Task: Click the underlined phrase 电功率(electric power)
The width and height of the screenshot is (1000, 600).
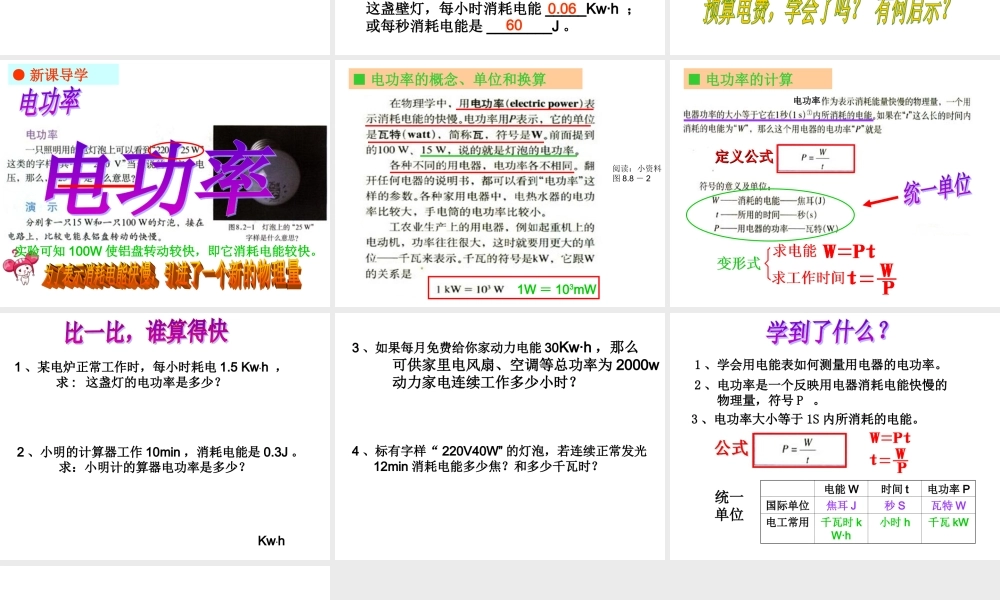Action: point(527,103)
